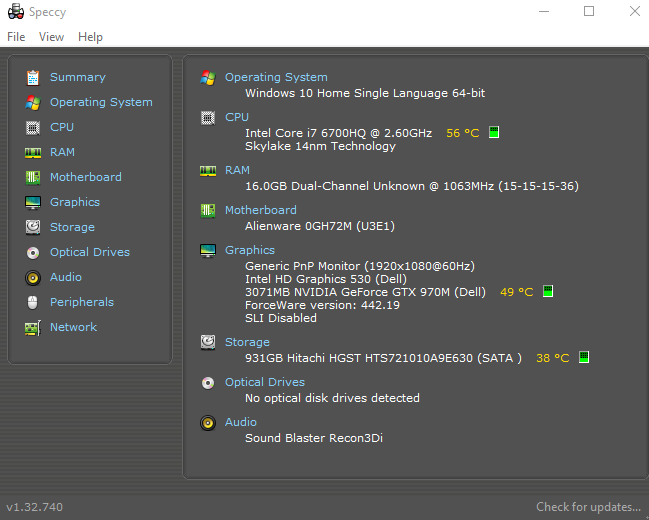The height and width of the screenshot is (520, 649).
Task: Click the Graphics heading link in summary
Action: (x=250, y=250)
